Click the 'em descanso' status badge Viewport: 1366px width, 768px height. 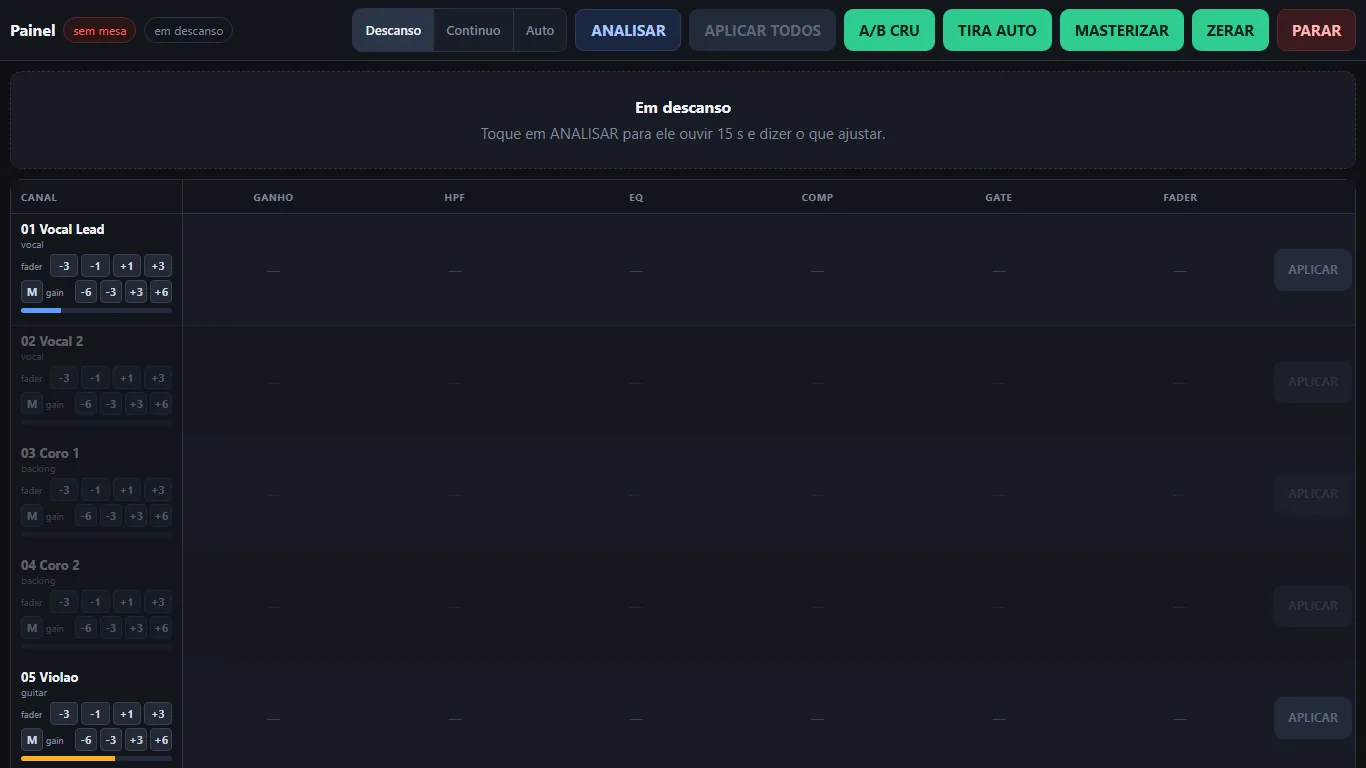click(189, 31)
